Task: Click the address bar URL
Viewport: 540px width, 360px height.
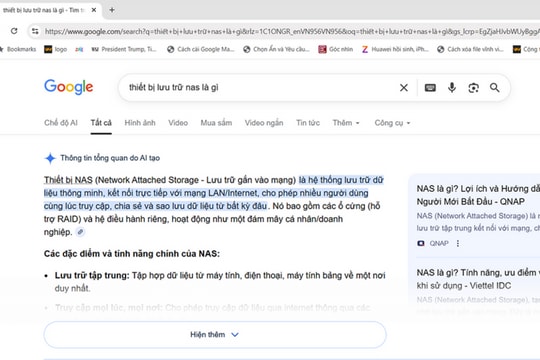Action: click(x=291, y=31)
